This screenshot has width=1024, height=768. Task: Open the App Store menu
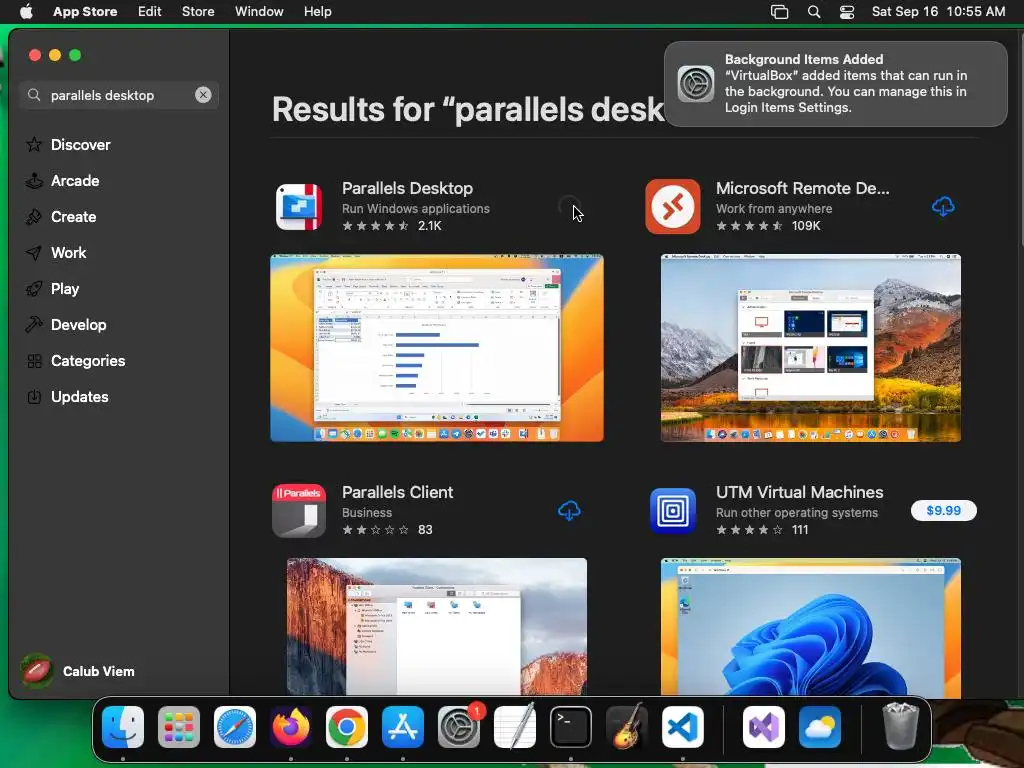[85, 12]
